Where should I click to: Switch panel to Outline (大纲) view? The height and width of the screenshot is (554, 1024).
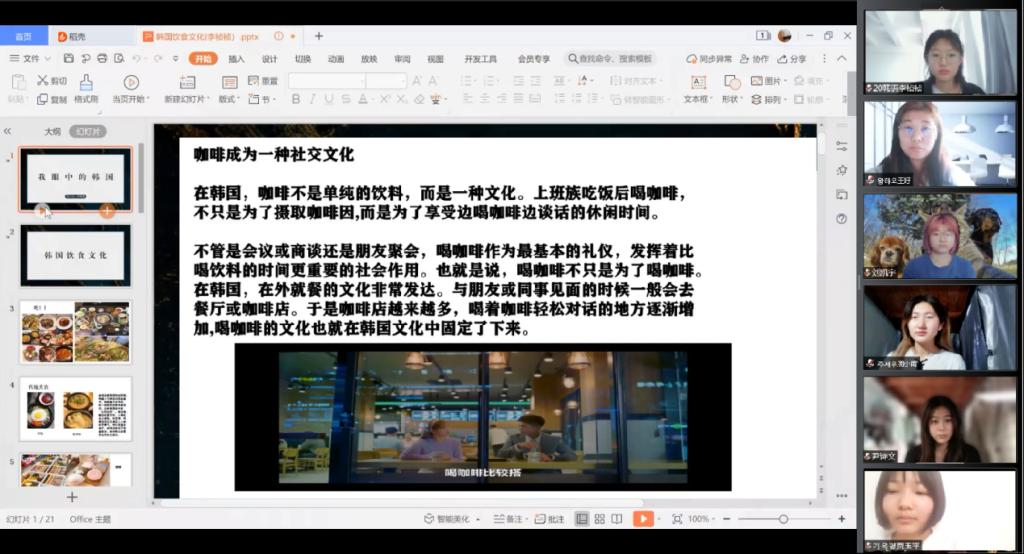pos(52,131)
